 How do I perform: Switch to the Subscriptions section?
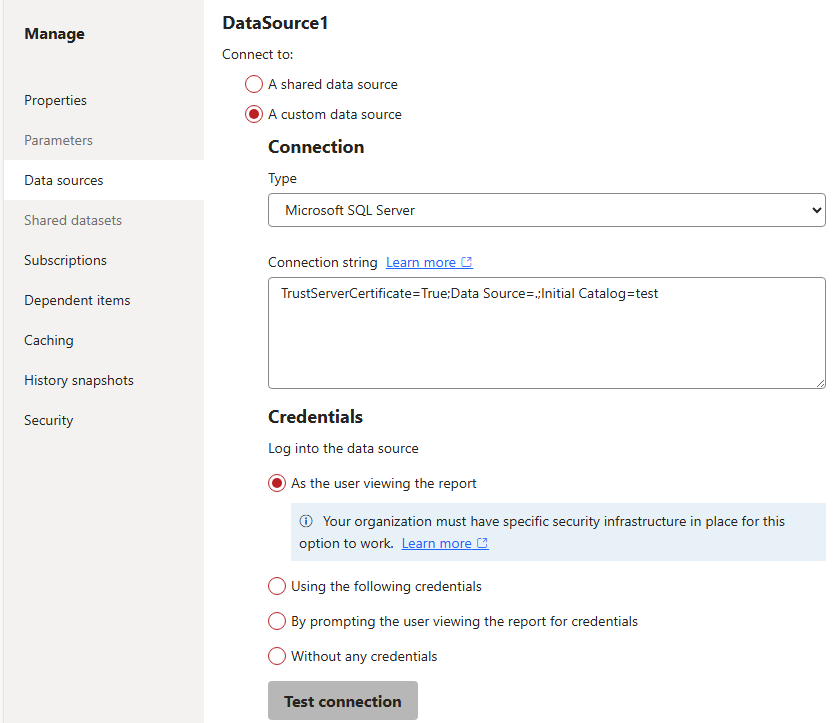(65, 260)
